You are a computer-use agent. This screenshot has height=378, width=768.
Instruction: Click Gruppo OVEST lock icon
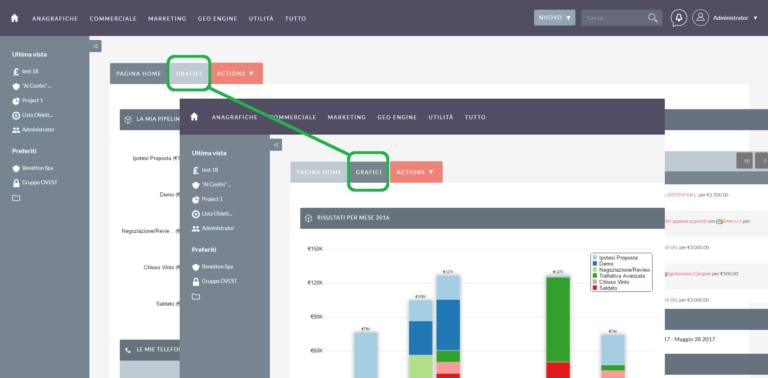point(16,183)
